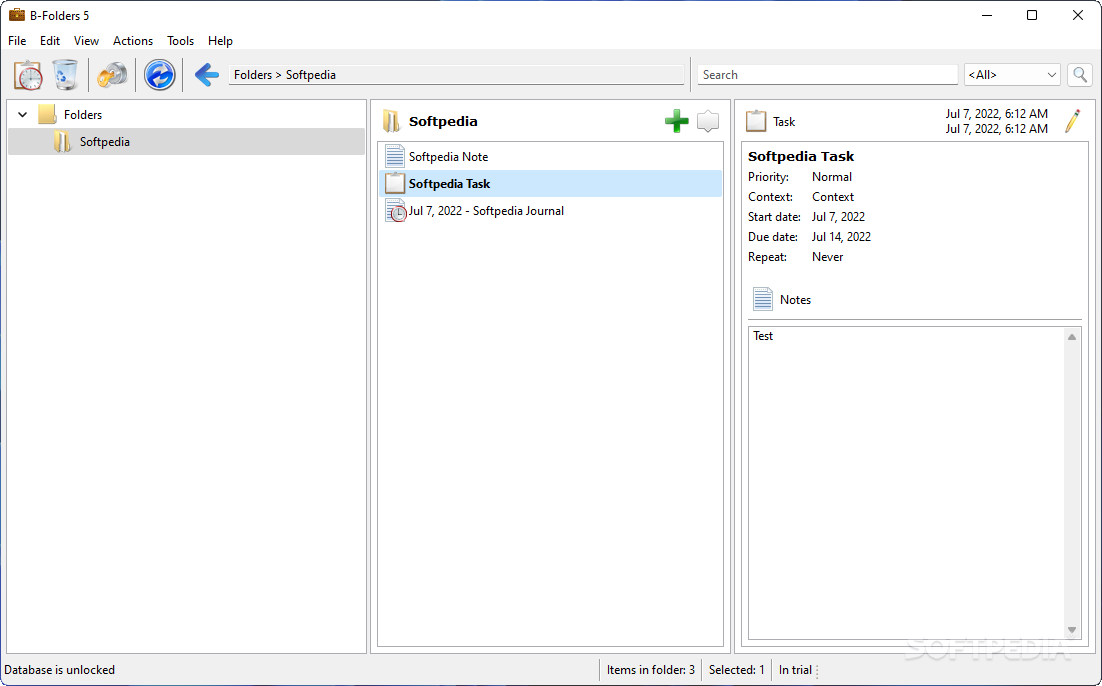Click the Softpedia folder icon in header
Screen dimensions: 1102x686
(x=391, y=121)
